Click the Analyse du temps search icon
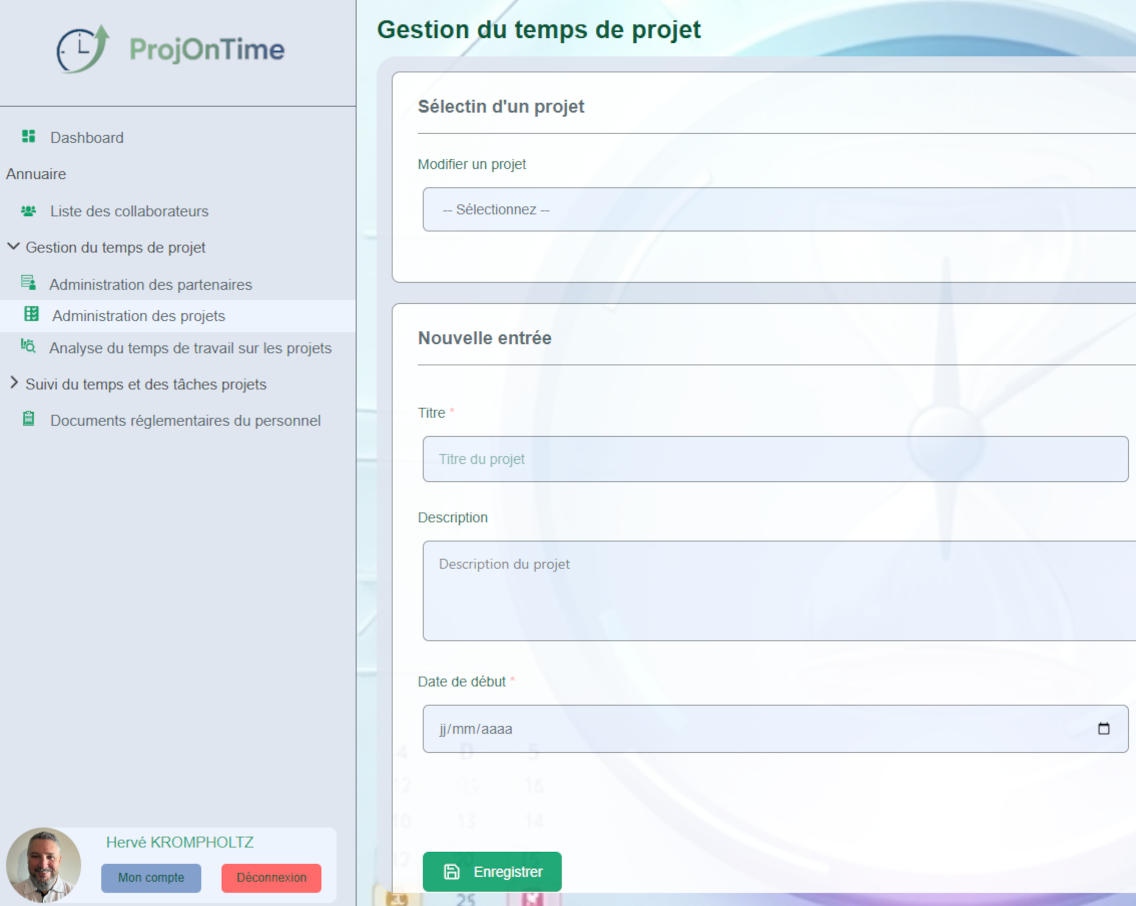The image size is (1136, 906). [x=29, y=347]
